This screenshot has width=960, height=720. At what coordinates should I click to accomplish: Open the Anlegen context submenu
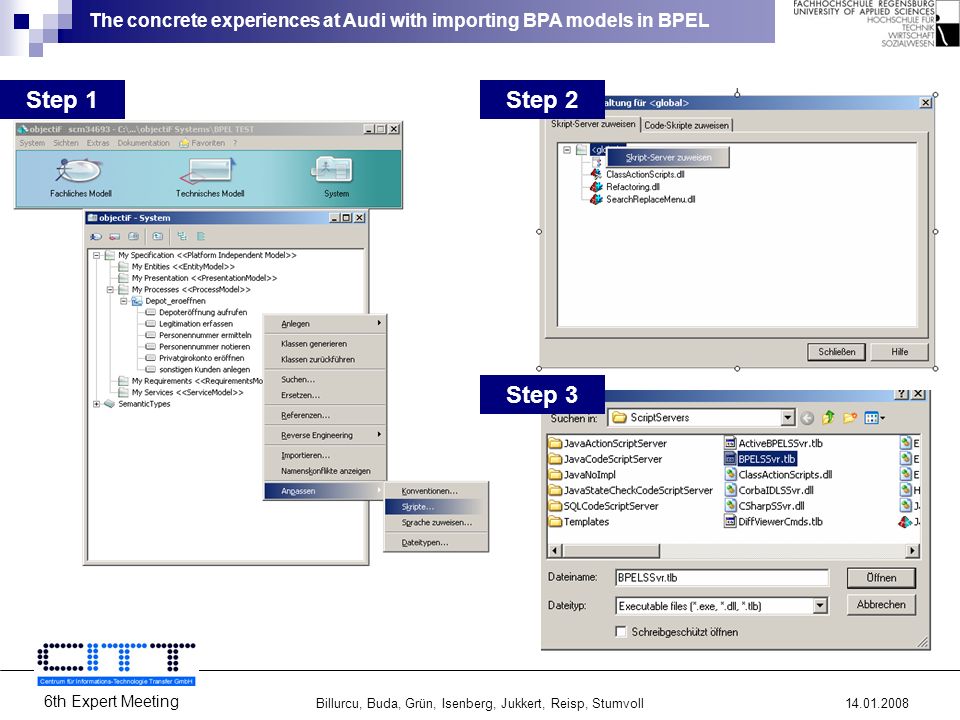coord(324,324)
